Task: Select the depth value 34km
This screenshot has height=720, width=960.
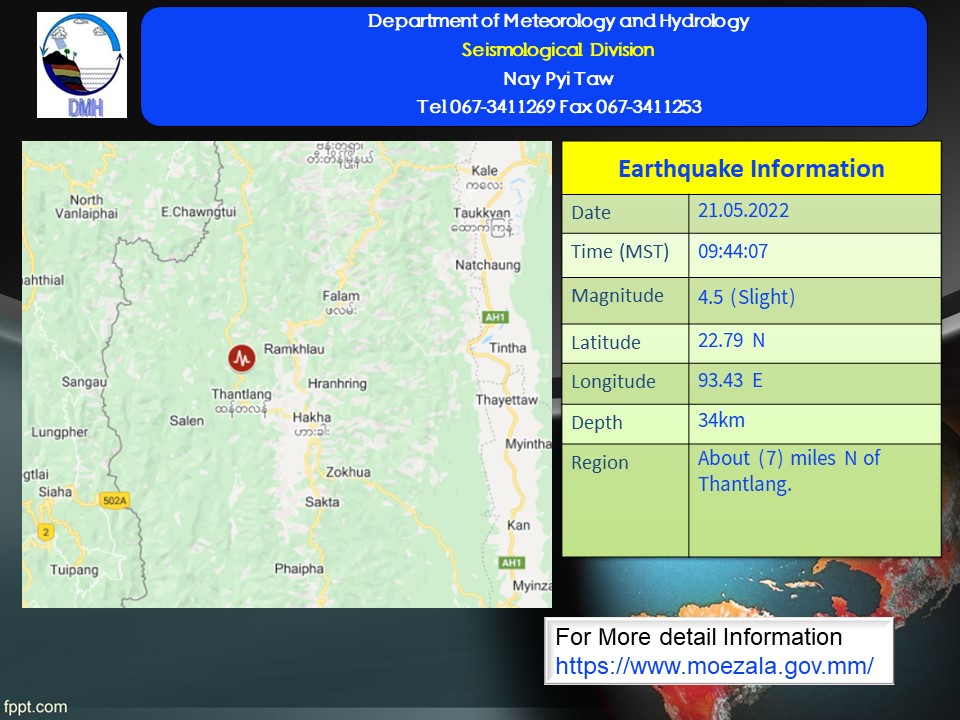Action: (x=721, y=421)
